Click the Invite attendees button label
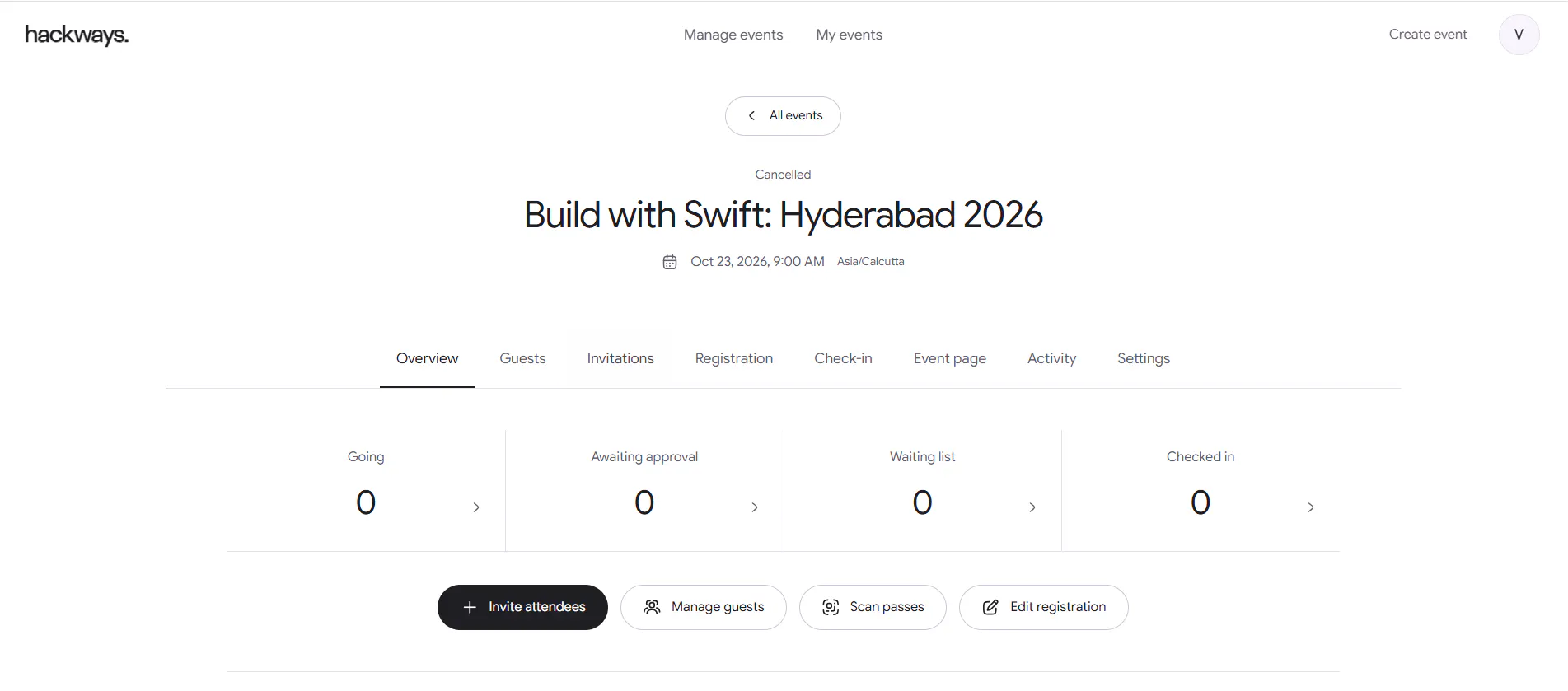The width and height of the screenshot is (1568, 691). pyautogui.click(x=537, y=607)
